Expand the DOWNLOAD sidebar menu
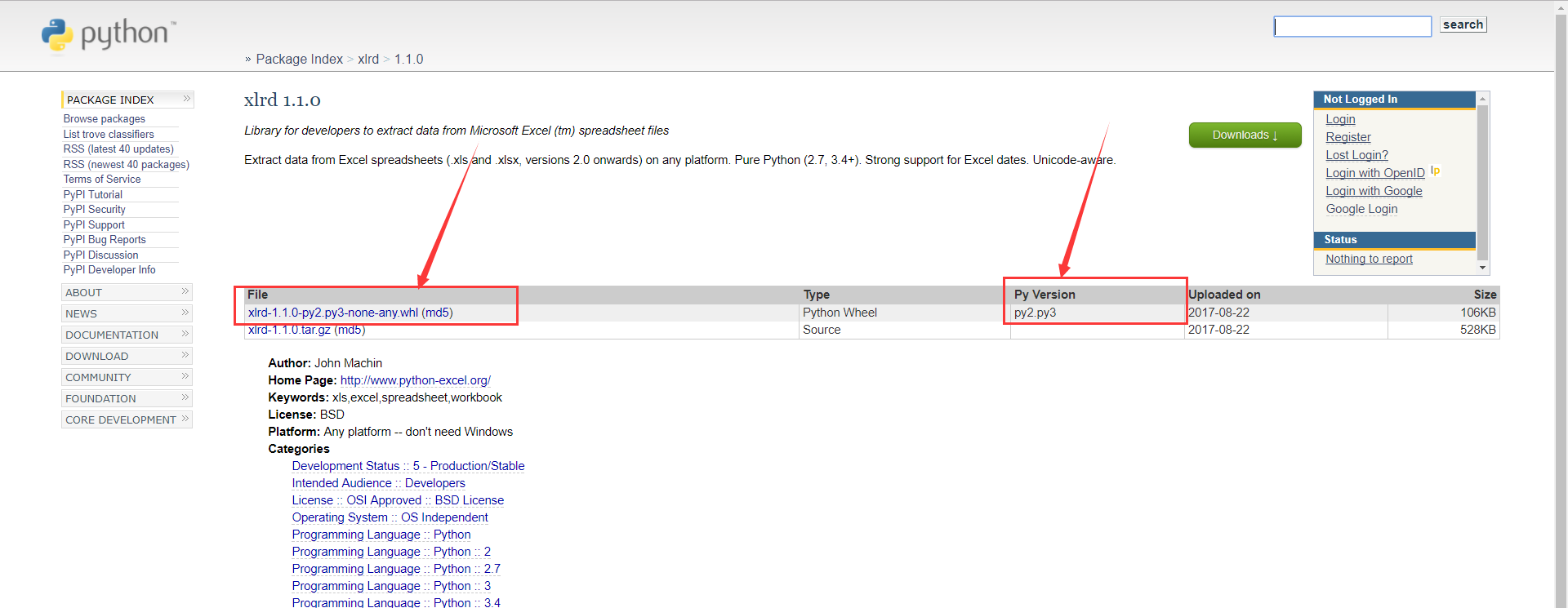 pyautogui.click(x=127, y=356)
